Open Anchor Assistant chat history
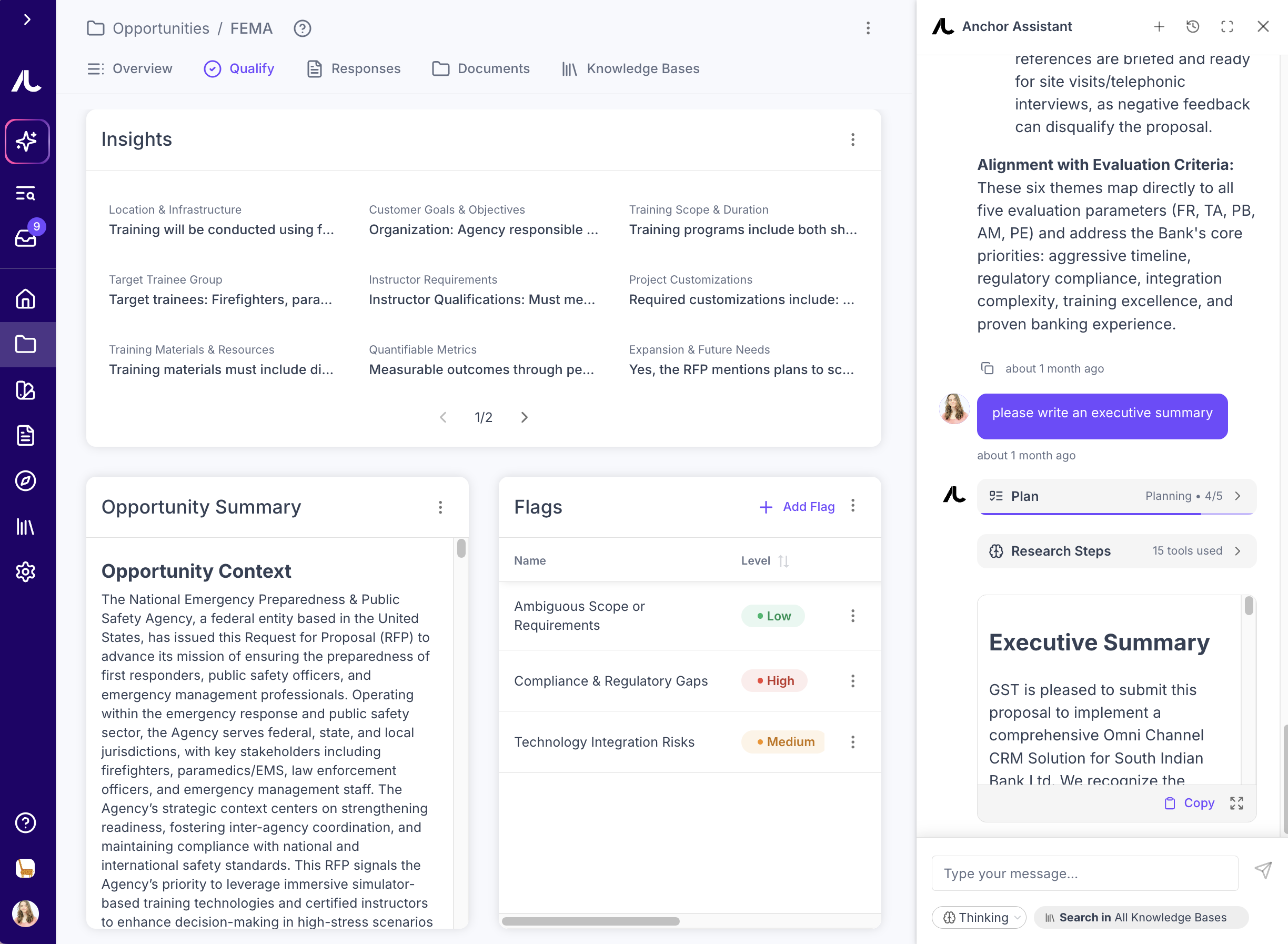This screenshot has height=944, width=1288. click(x=1193, y=27)
